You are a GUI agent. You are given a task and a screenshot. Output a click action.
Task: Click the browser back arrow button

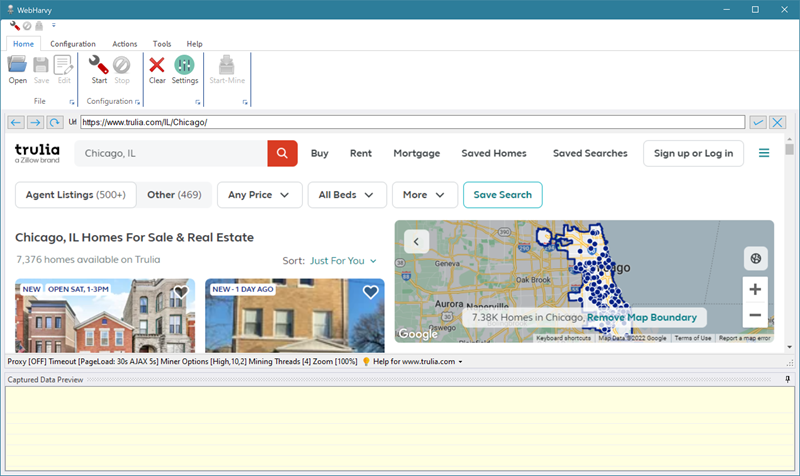tap(16, 122)
